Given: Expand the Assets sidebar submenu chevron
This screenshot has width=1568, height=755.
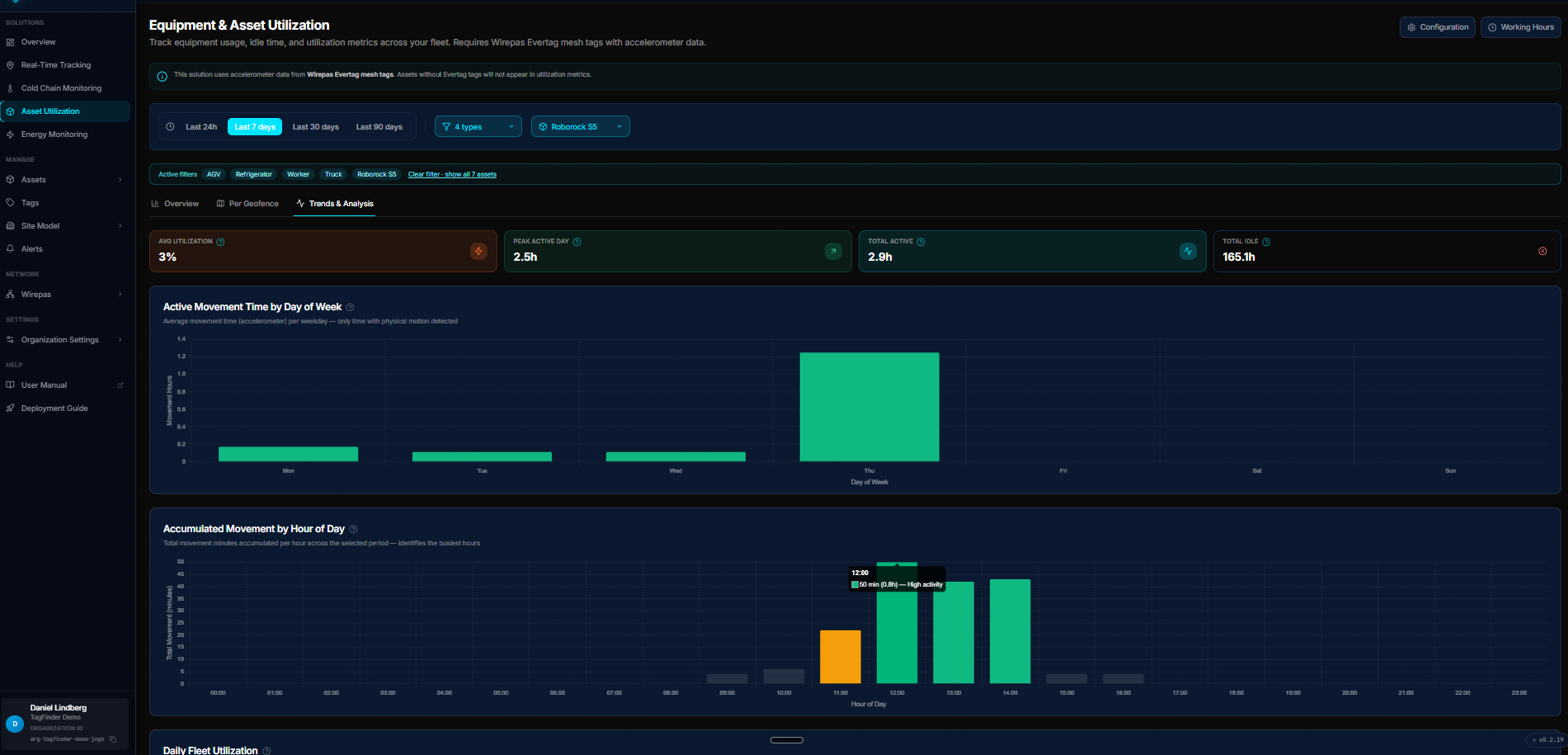Looking at the screenshot, I should tap(120, 180).
